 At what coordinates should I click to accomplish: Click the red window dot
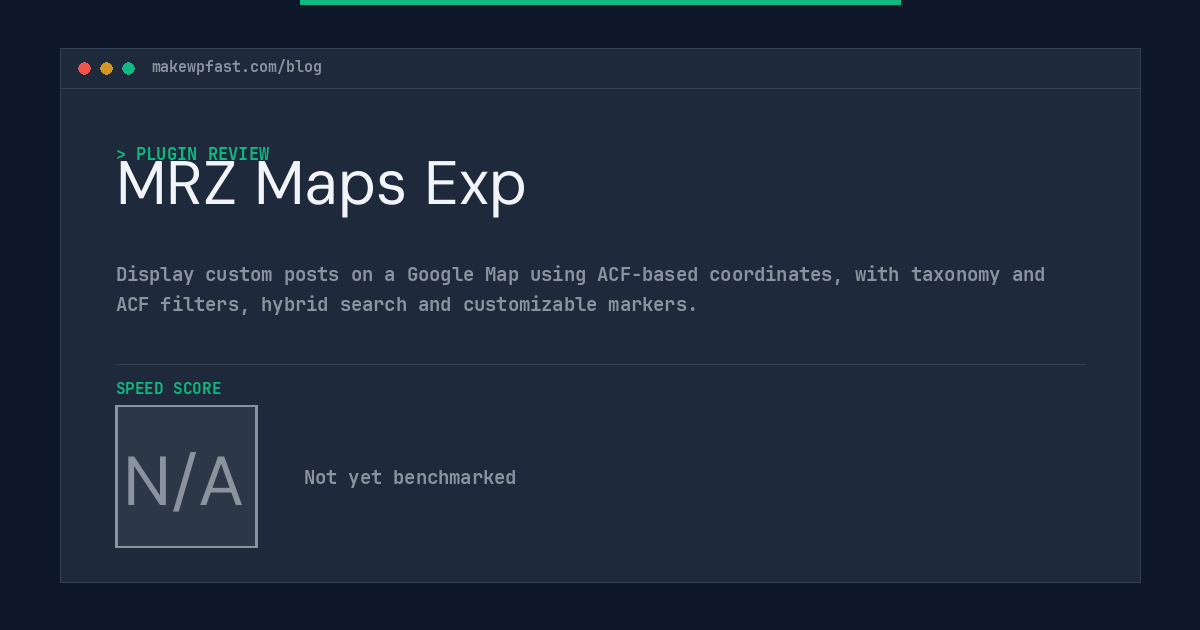pyautogui.click(x=84, y=68)
